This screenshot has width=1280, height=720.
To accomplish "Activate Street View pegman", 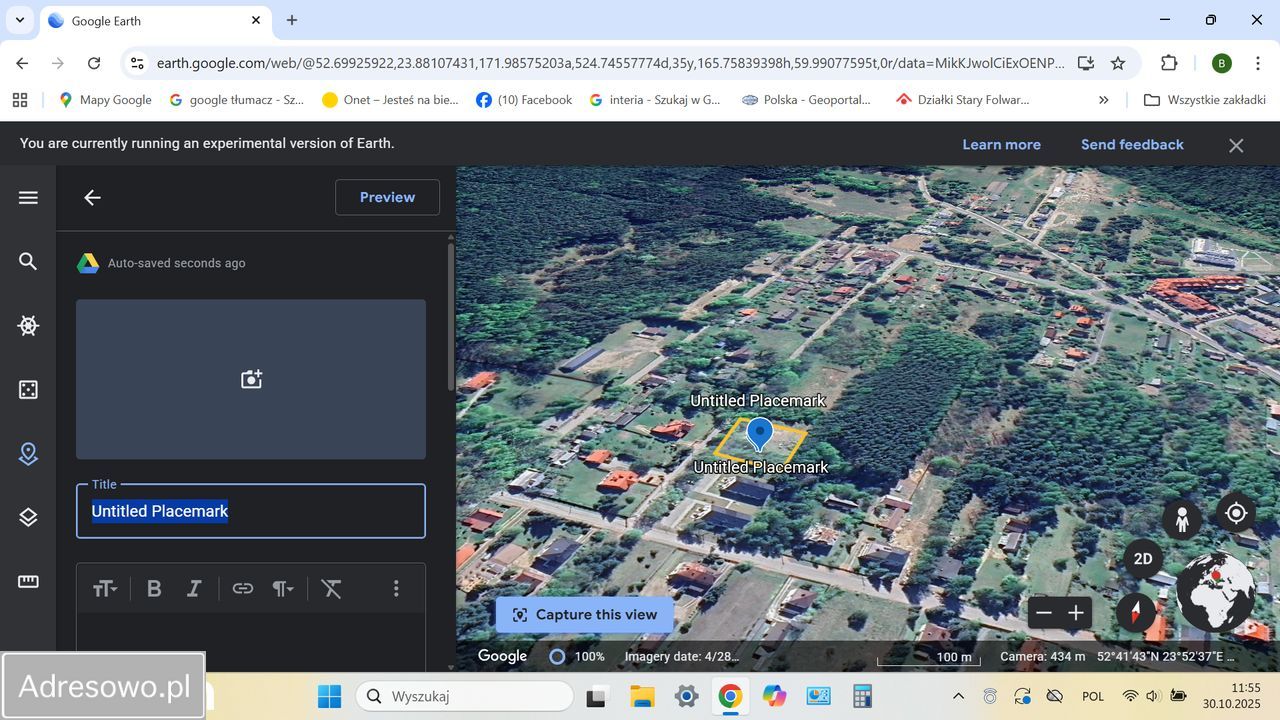I will coord(1182,519).
